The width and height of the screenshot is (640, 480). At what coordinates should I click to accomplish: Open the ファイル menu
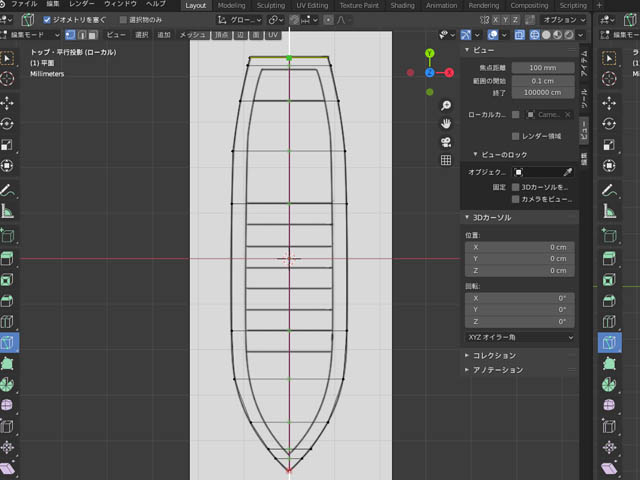coord(24,4)
